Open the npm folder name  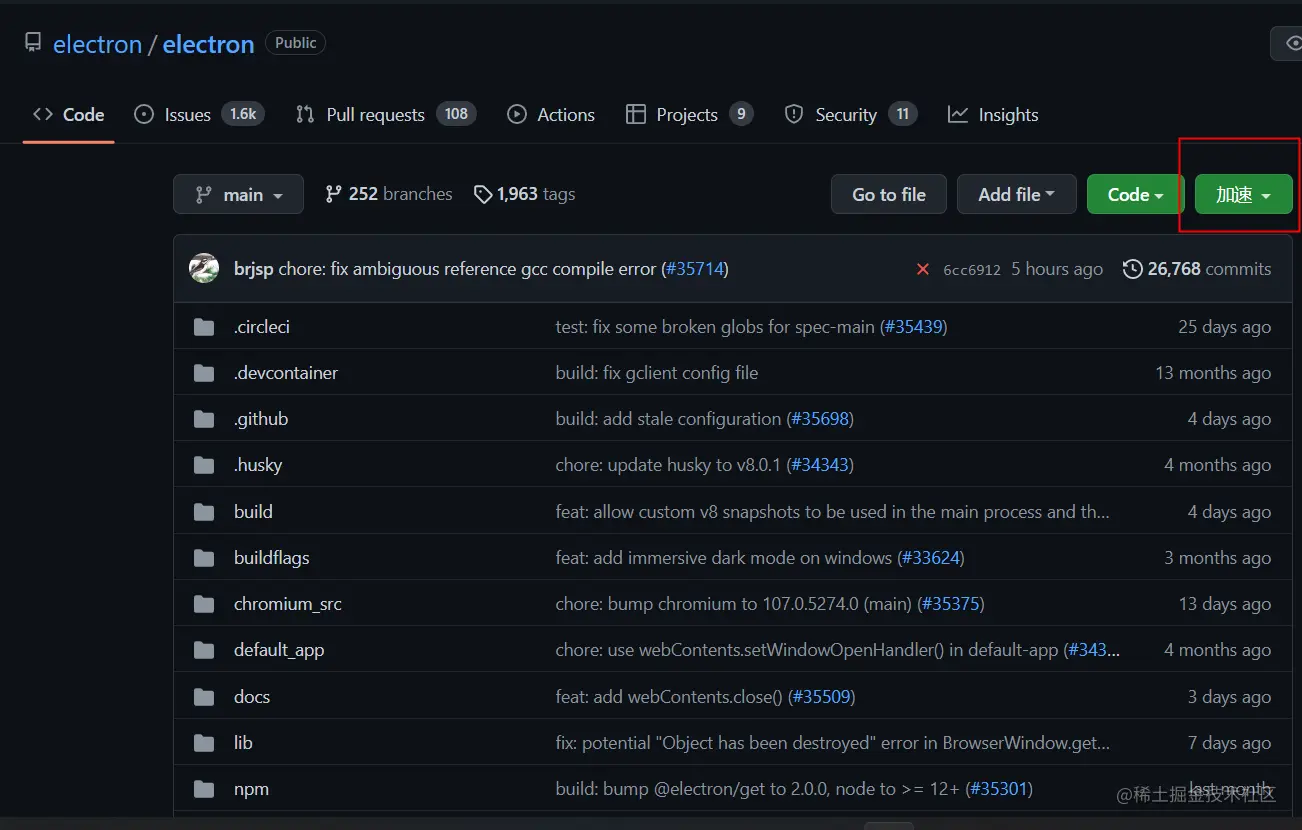pyautogui.click(x=251, y=789)
